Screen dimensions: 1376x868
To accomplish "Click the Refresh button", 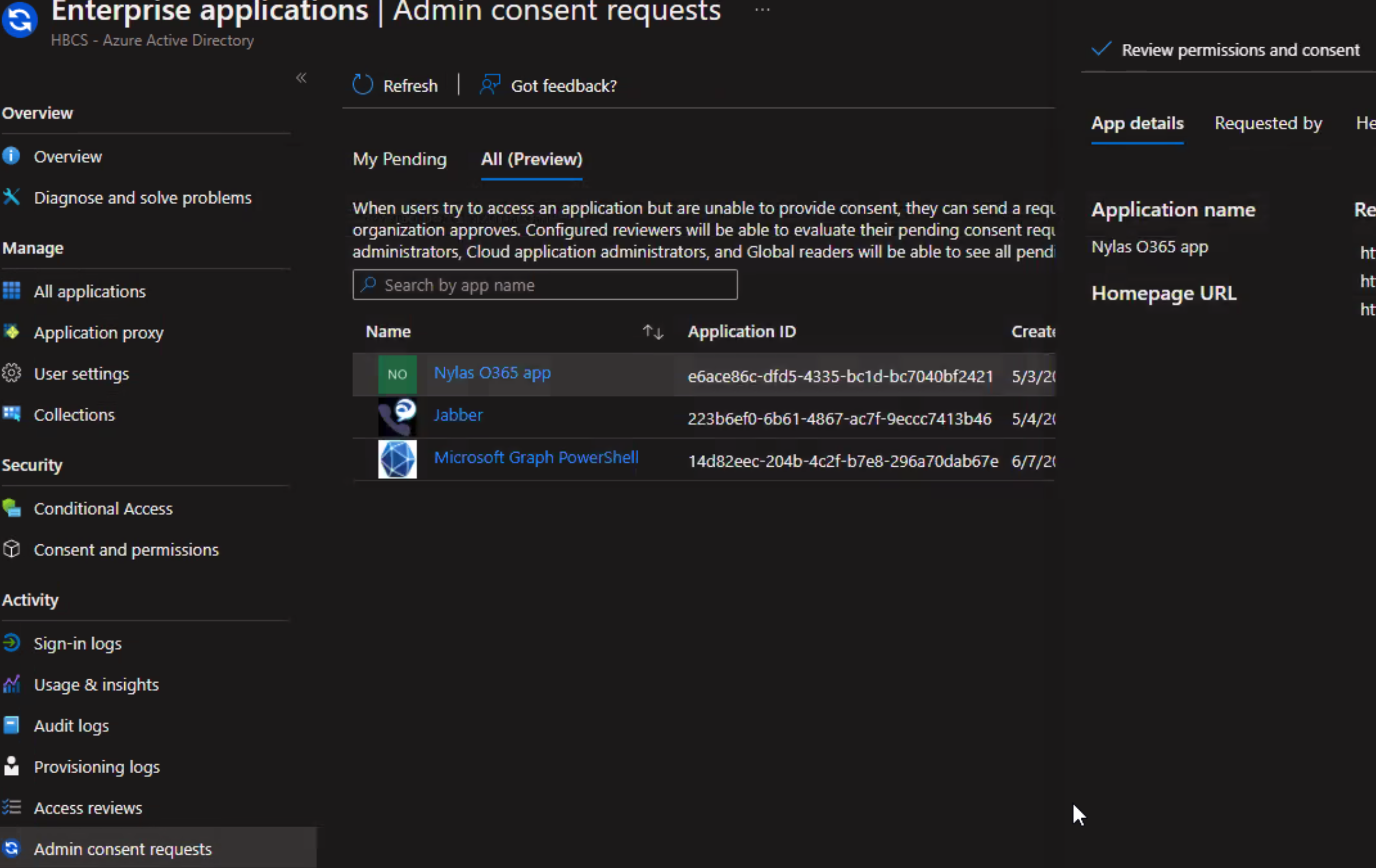I will pyautogui.click(x=395, y=86).
